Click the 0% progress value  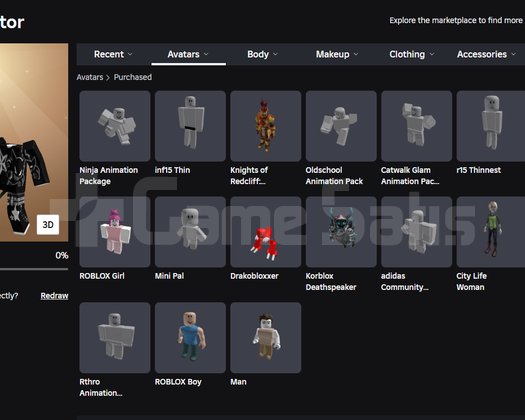click(62, 255)
